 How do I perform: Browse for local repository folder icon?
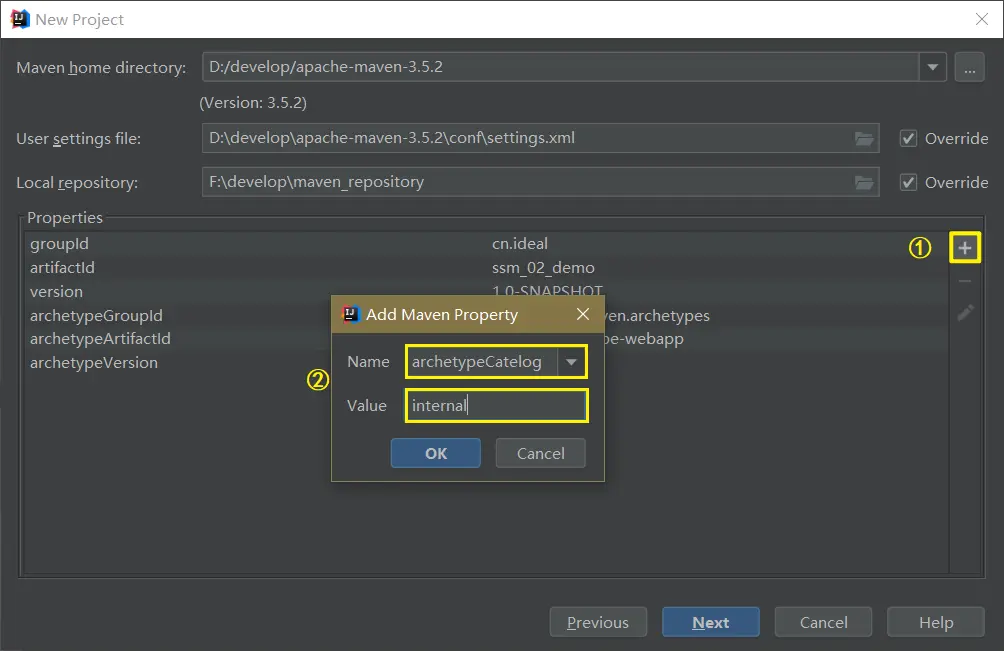[864, 182]
